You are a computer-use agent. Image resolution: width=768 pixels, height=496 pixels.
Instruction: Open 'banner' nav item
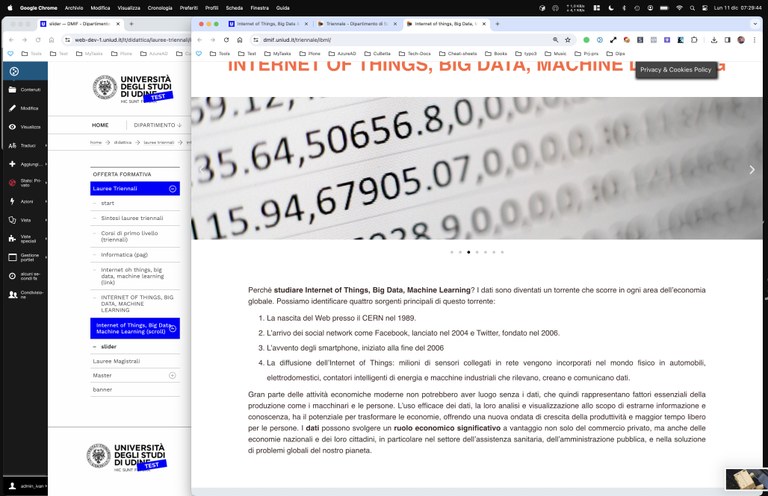tap(102, 390)
